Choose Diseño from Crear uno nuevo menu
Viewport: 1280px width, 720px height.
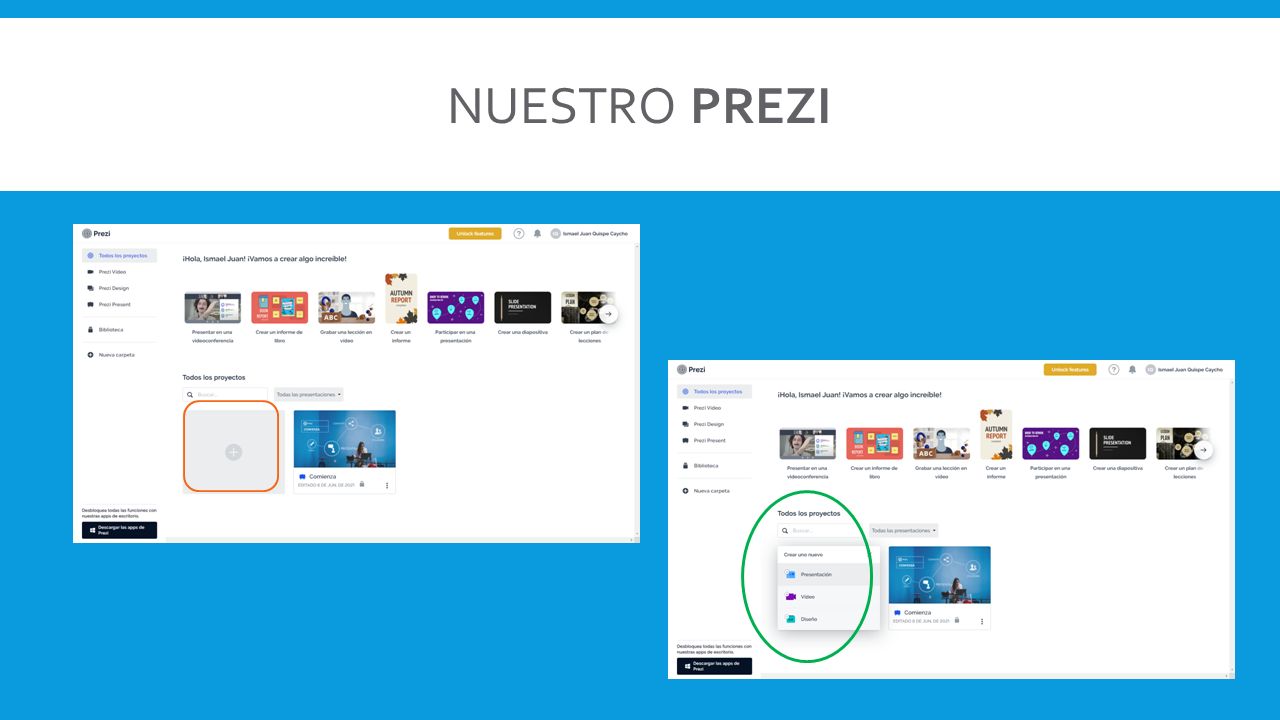[x=828, y=619]
